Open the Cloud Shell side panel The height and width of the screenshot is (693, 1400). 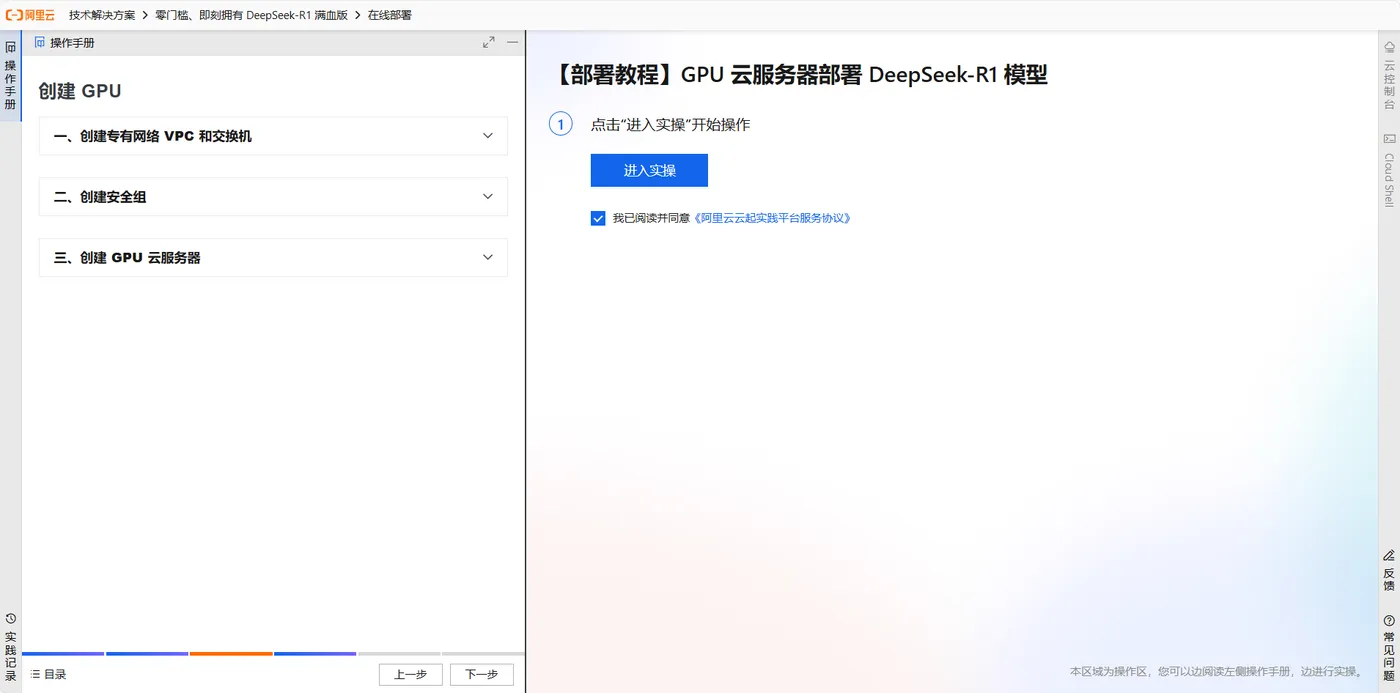[1389, 171]
